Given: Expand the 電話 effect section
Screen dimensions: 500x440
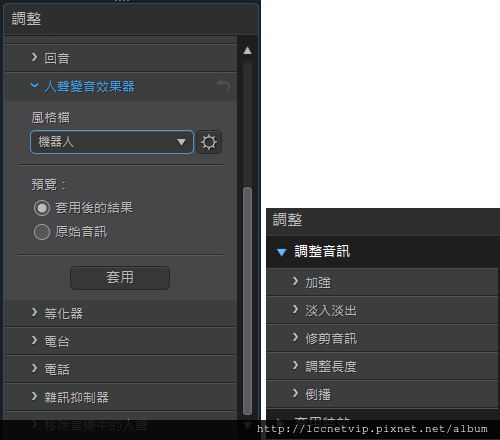Looking at the screenshot, I should 121,369.
